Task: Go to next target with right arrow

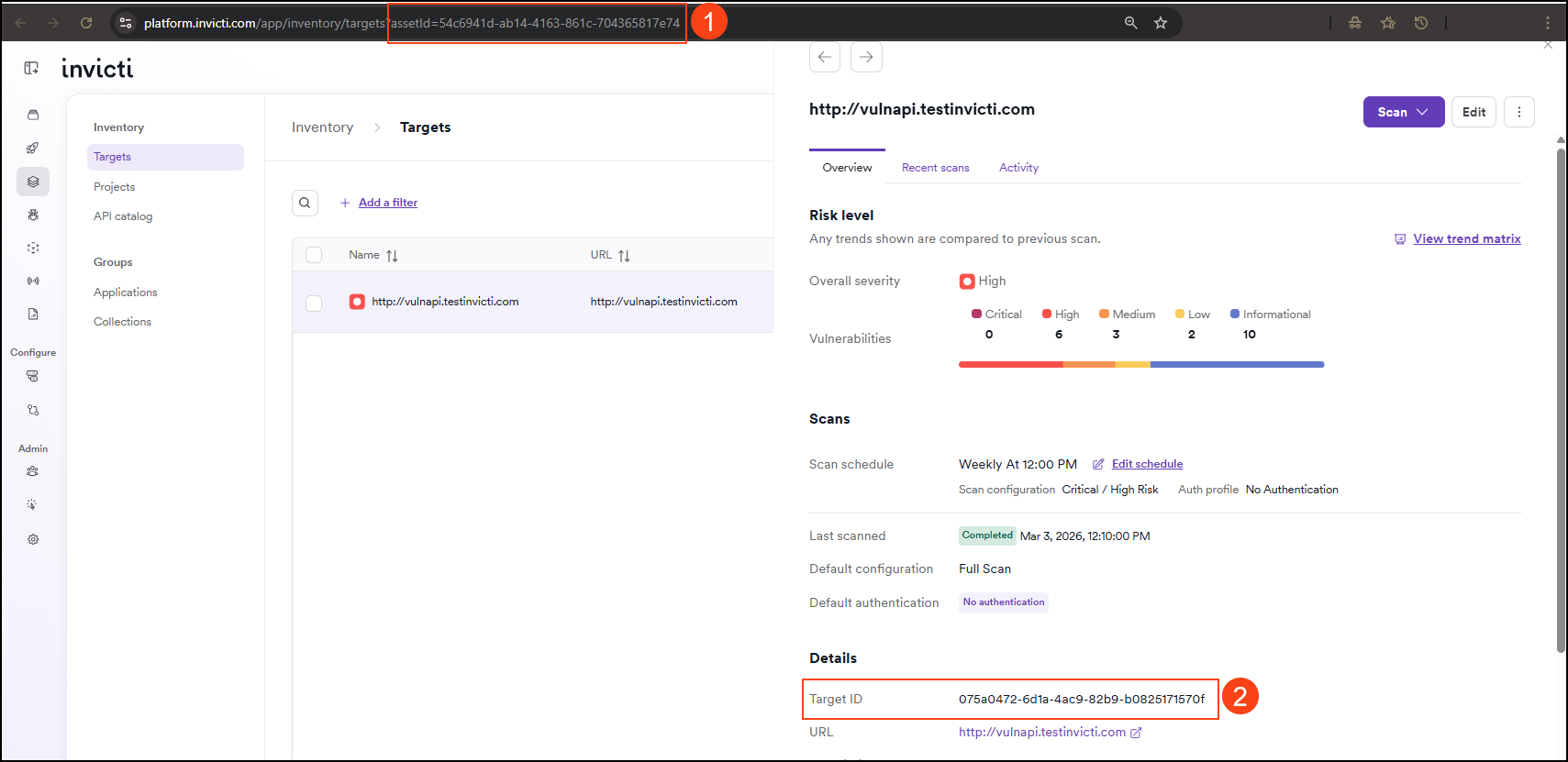Action: tap(866, 57)
